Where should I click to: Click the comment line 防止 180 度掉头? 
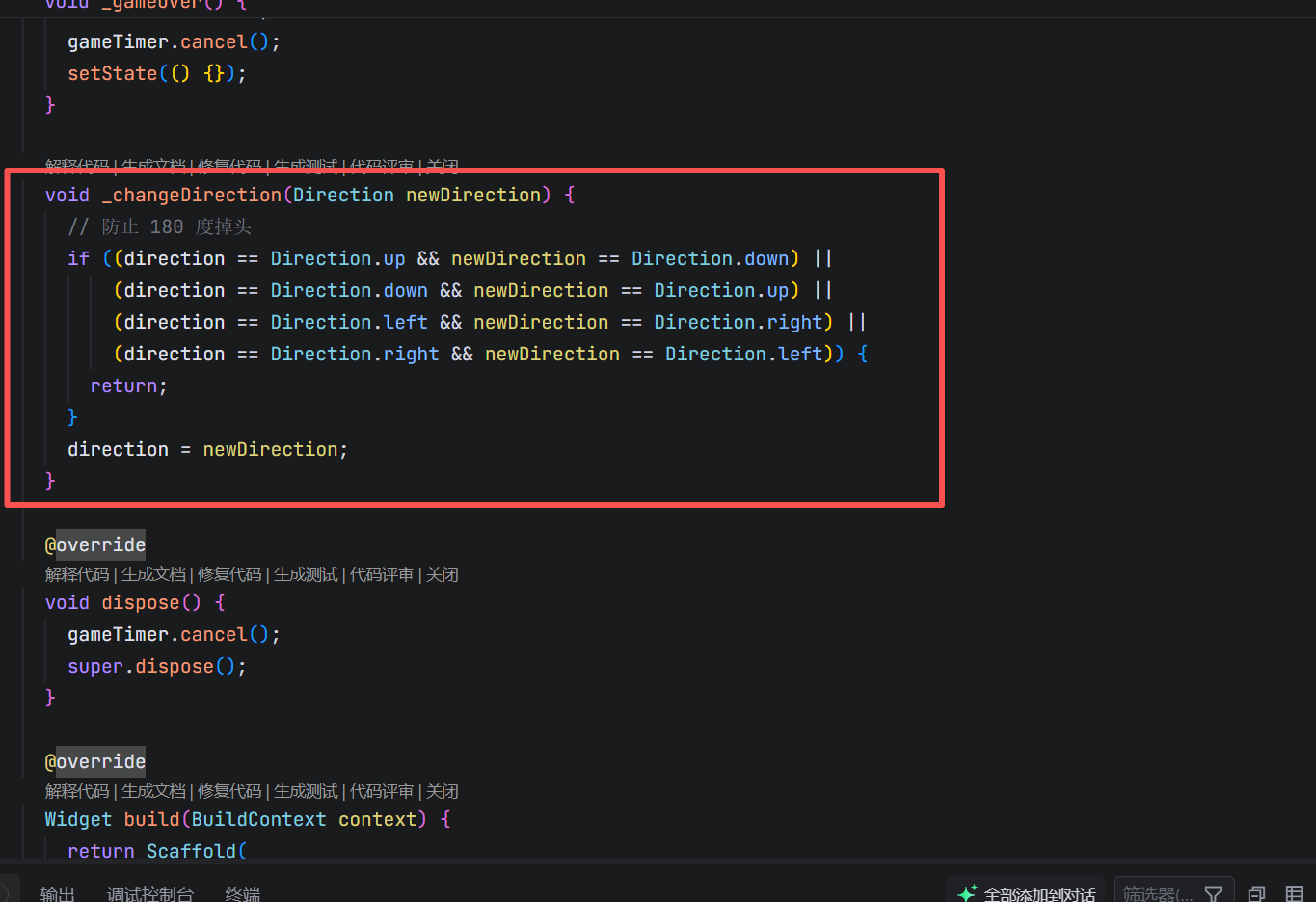pos(159,226)
